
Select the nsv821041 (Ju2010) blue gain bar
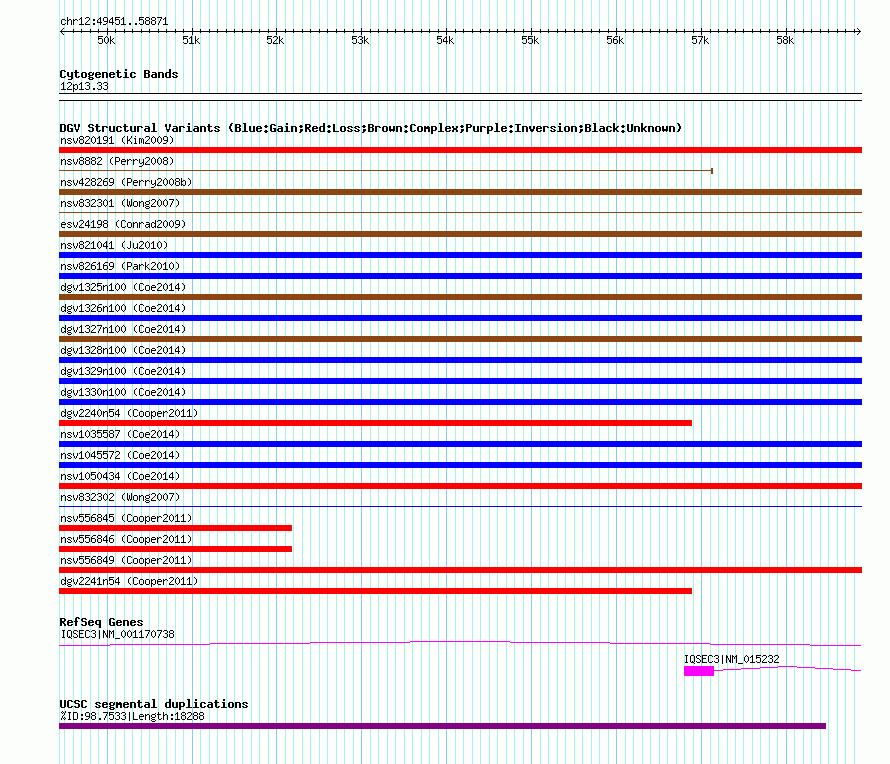tap(460, 255)
